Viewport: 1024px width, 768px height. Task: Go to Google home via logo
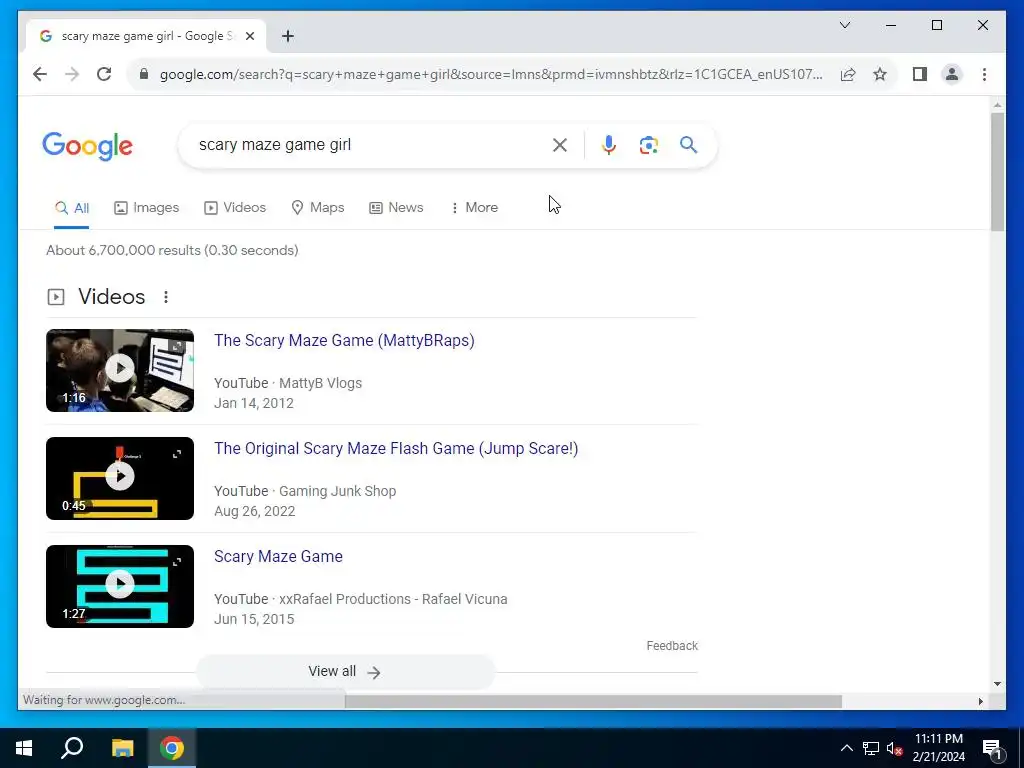[x=87, y=146]
